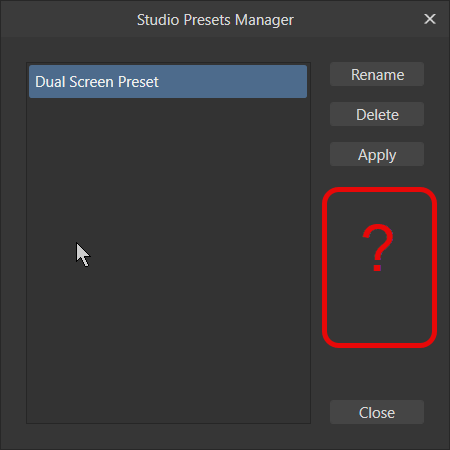Close the Studio Presets Manager dialog

point(377,412)
